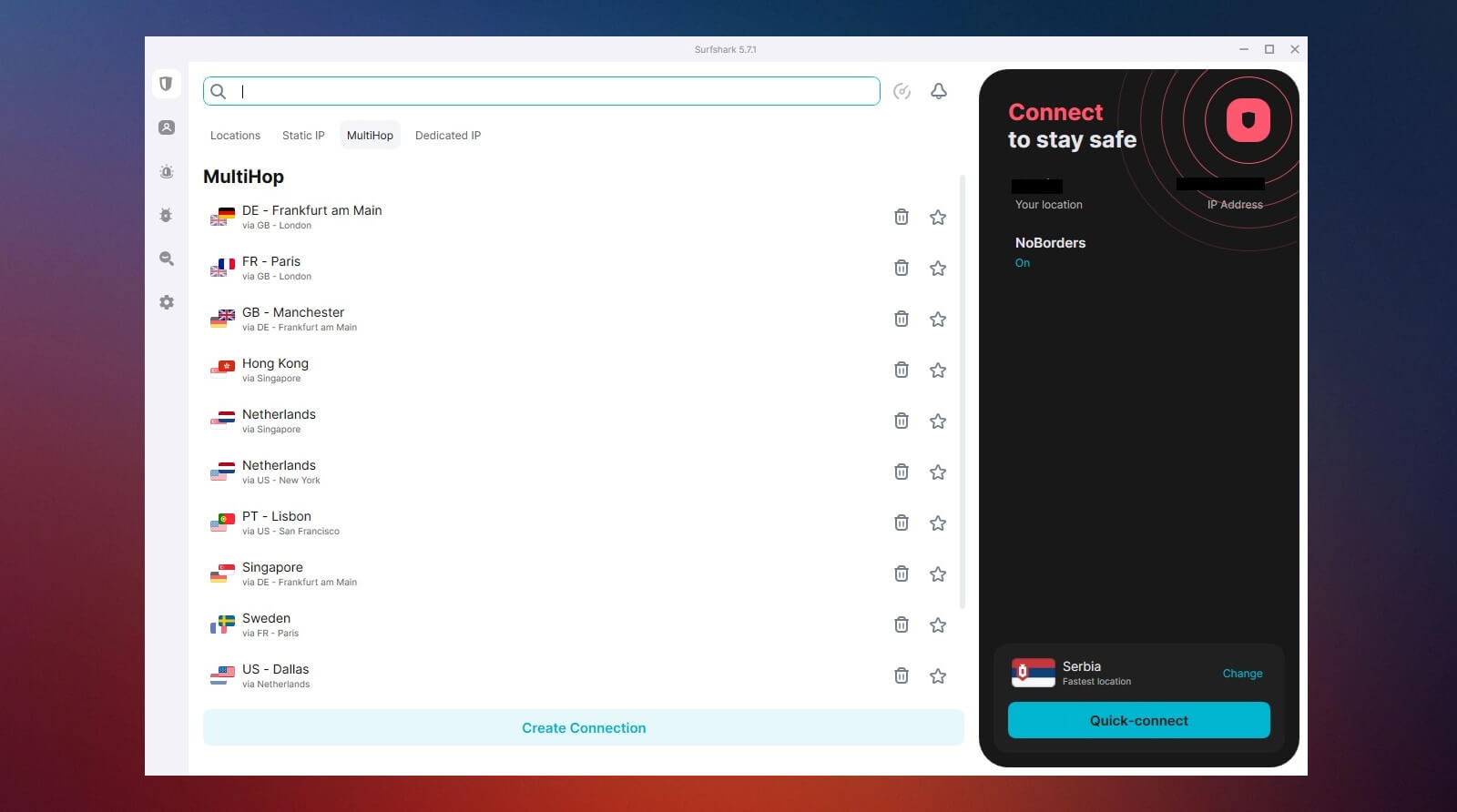Open the Alert siren icon in sidebar
The image size is (1457, 812).
166,171
